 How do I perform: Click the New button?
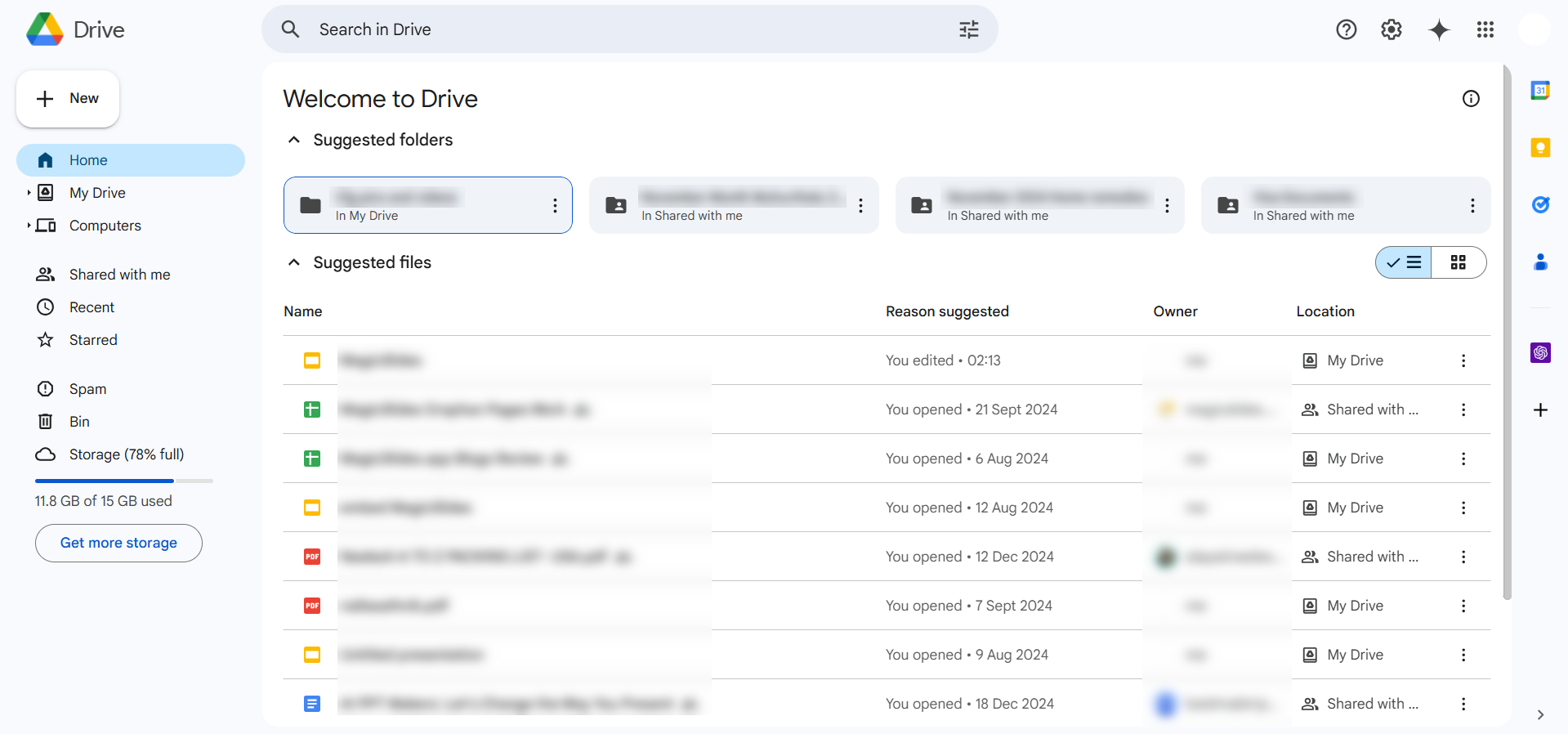point(68,99)
